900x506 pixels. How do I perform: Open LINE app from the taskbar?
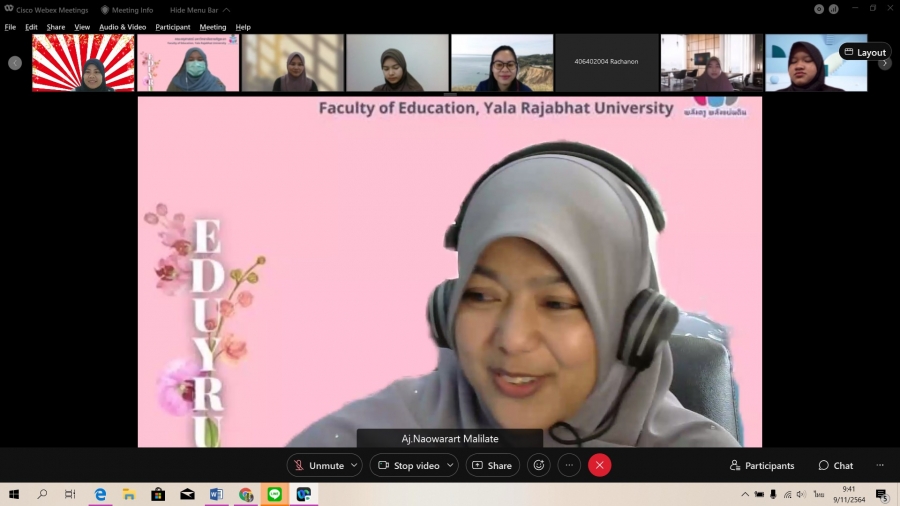point(274,494)
